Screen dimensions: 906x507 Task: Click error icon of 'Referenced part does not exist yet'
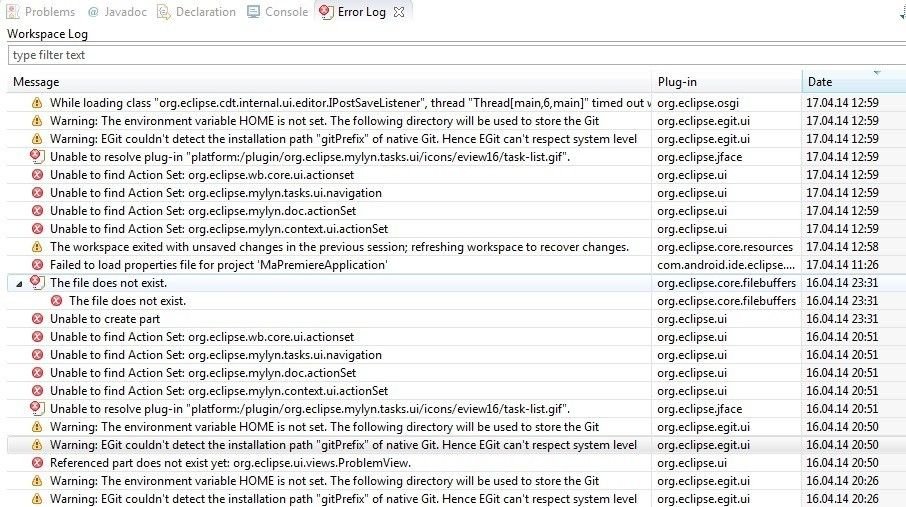(37, 462)
